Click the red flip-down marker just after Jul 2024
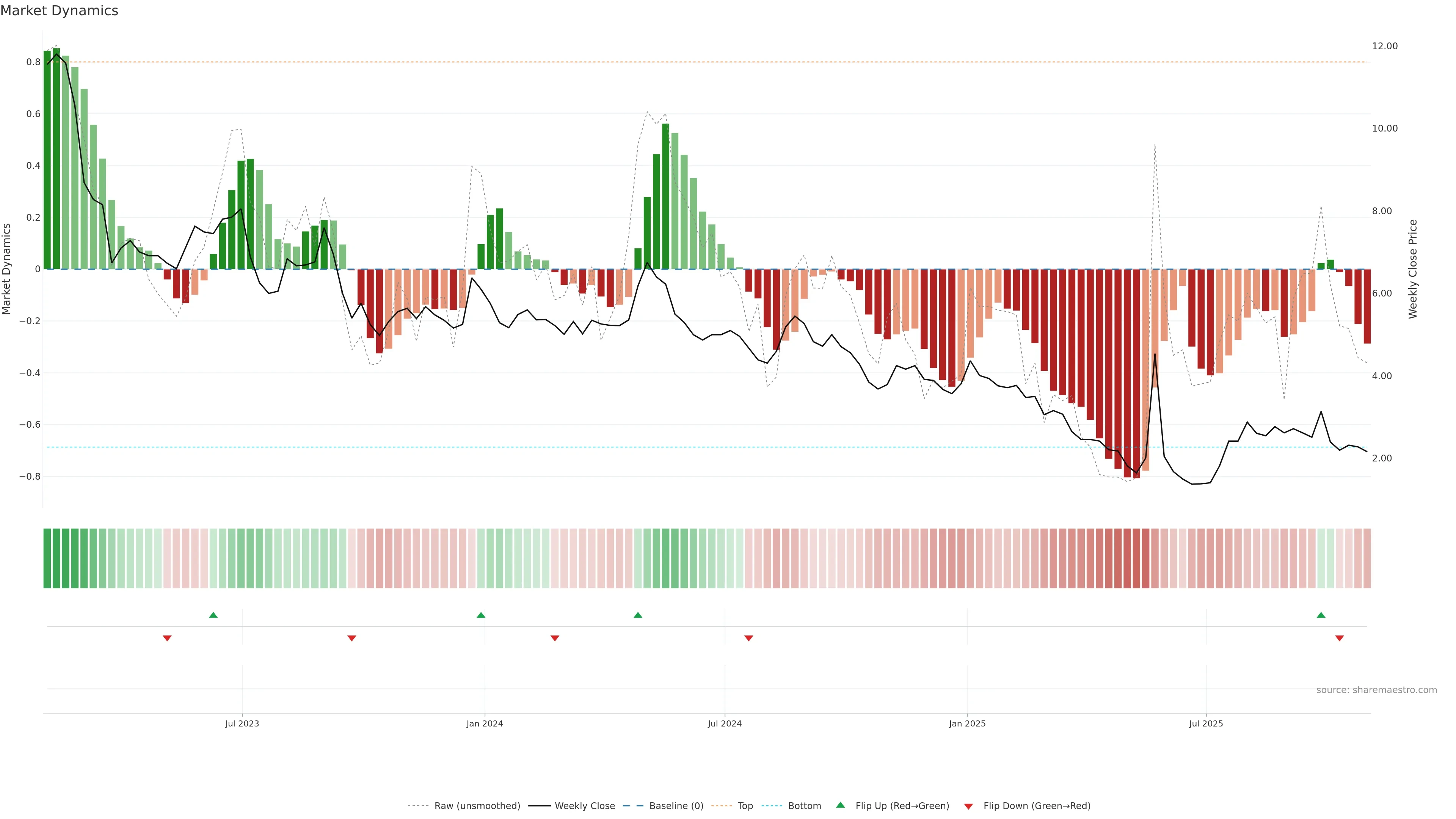This screenshot has width=1456, height=819. [x=748, y=638]
